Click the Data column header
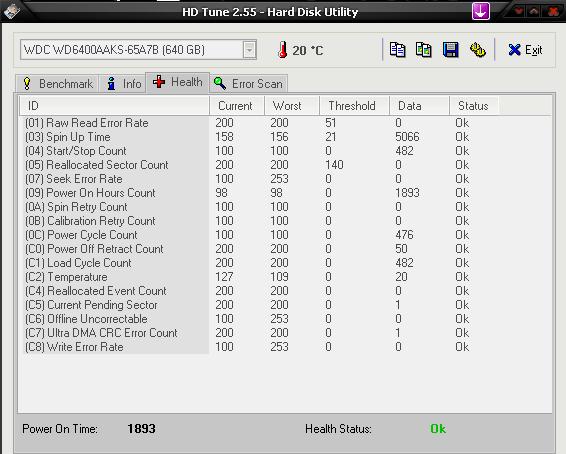Screen dimensions: 566x454 pos(419,106)
